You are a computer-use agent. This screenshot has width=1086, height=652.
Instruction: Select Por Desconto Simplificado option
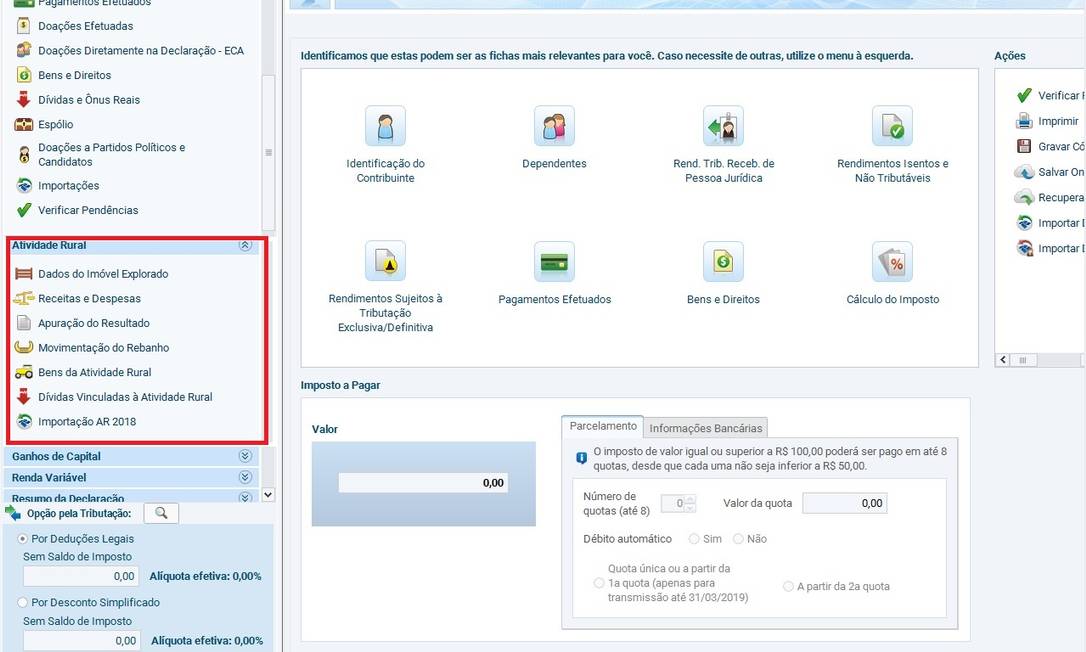[23, 603]
